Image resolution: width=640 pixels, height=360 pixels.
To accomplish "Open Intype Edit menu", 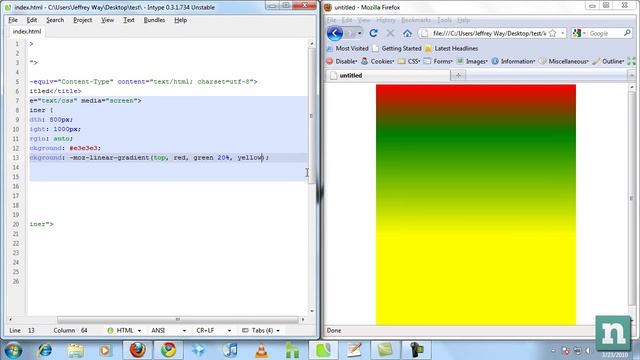I will [32, 20].
